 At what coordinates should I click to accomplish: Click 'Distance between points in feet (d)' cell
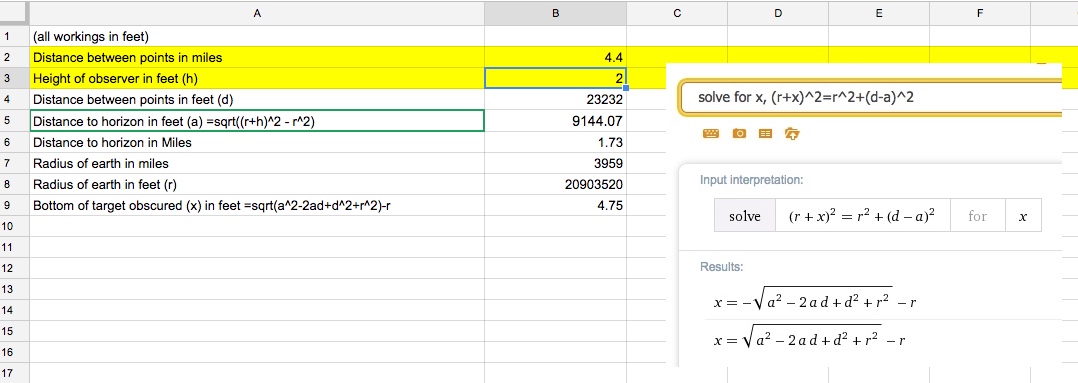(257, 100)
